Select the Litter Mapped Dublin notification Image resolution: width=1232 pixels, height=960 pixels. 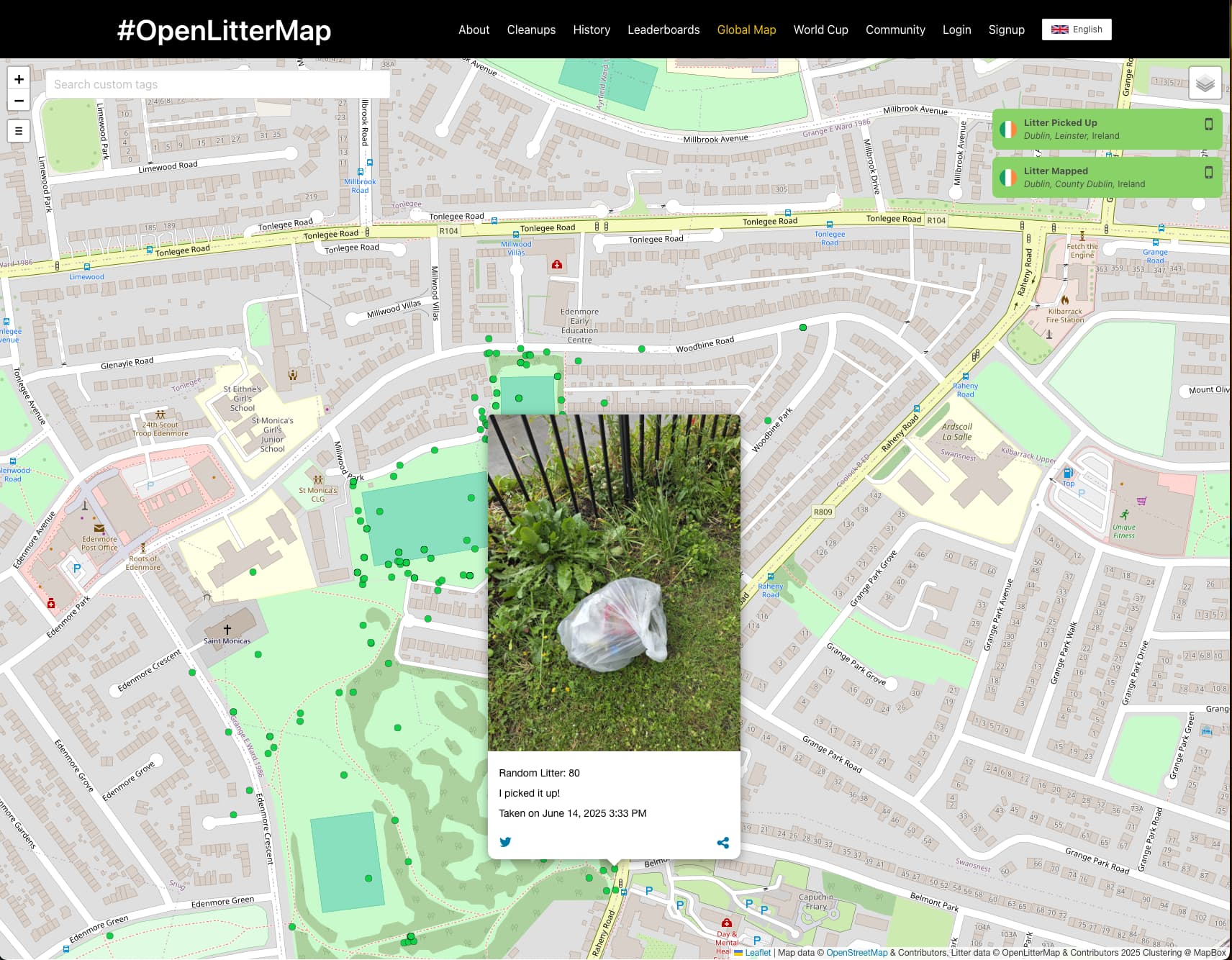point(1107,177)
